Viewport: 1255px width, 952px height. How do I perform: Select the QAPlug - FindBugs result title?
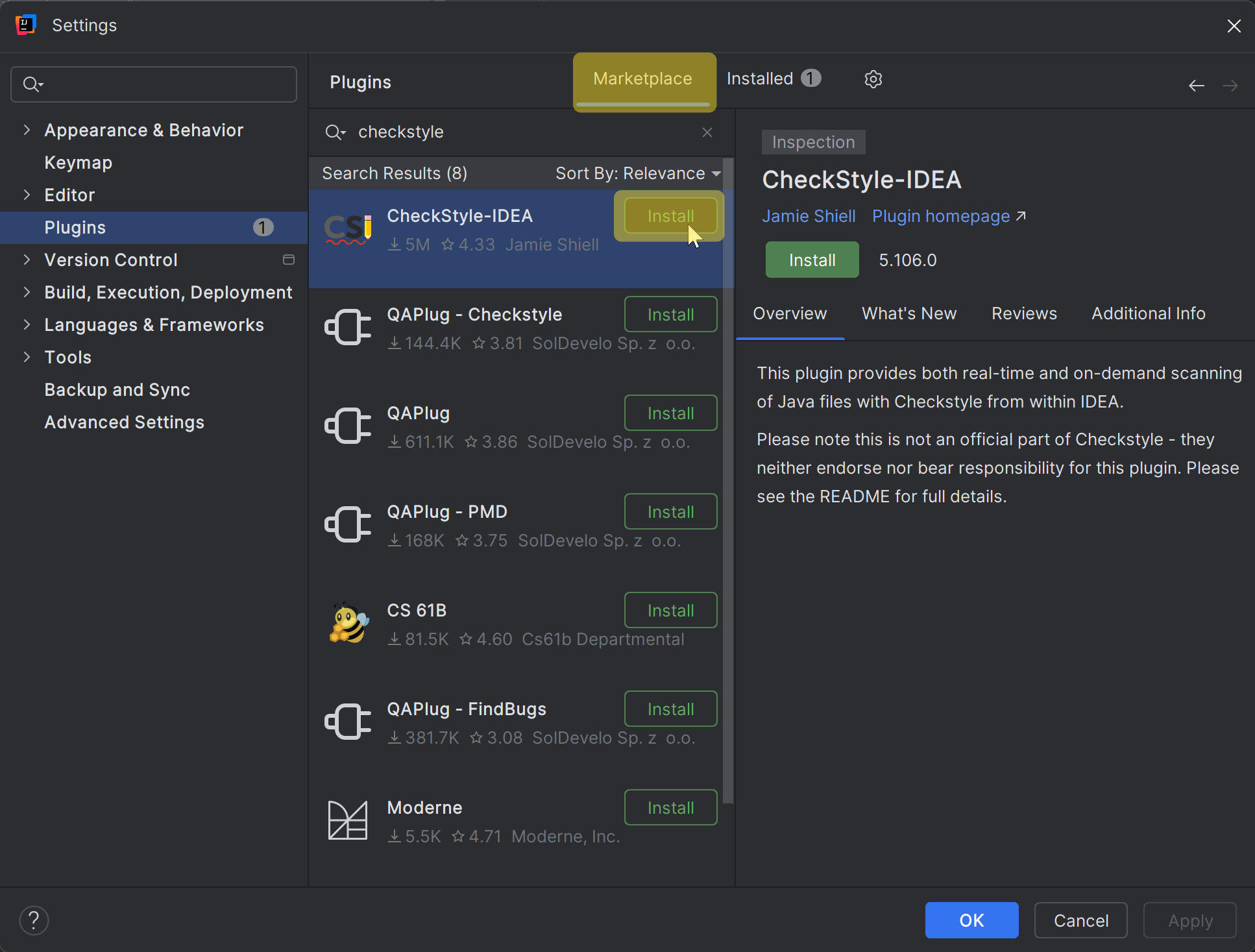(x=467, y=709)
